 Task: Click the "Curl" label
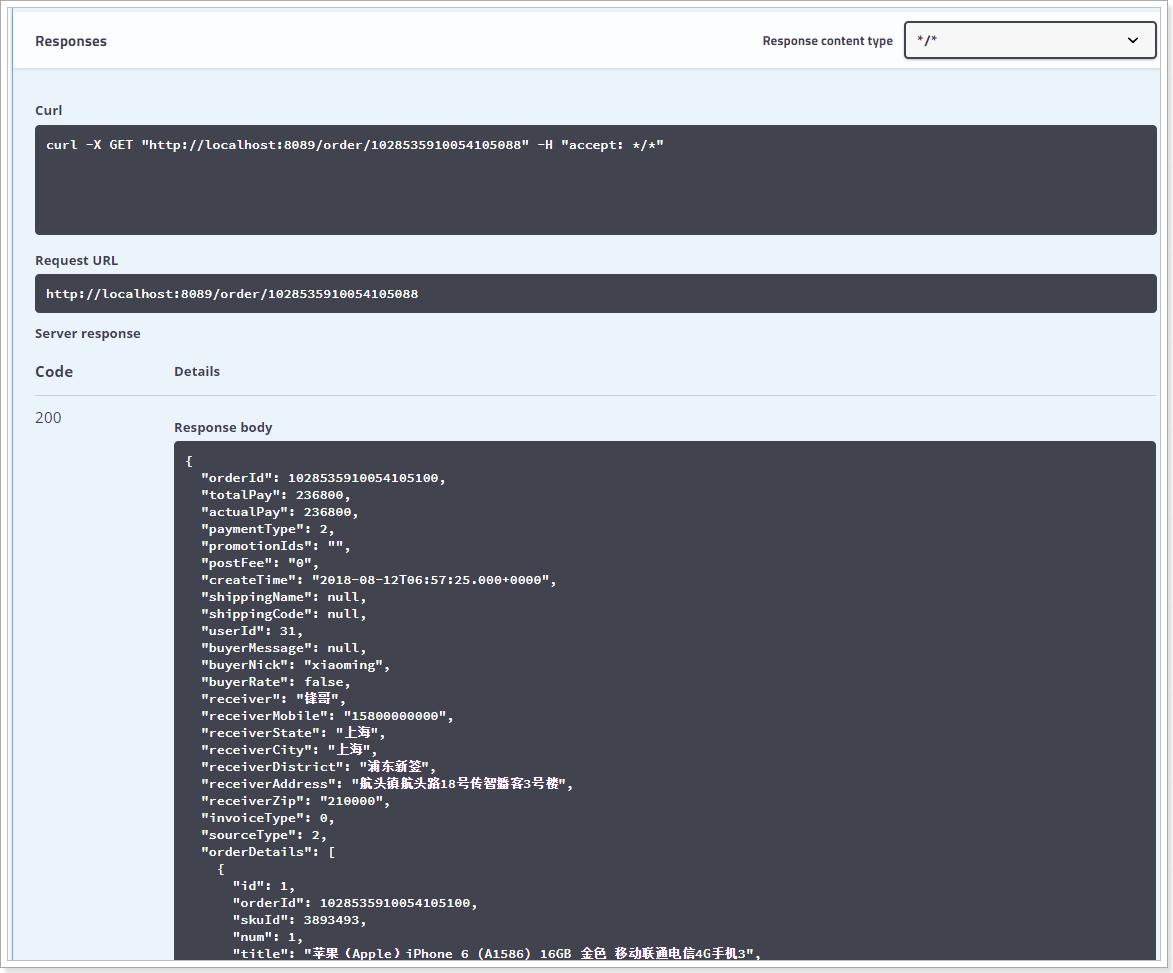click(49, 111)
